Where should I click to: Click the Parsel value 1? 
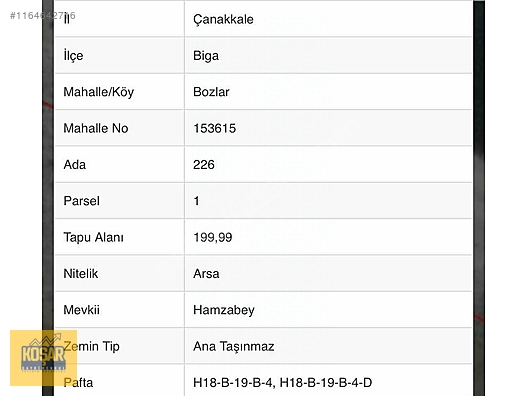coord(196,201)
